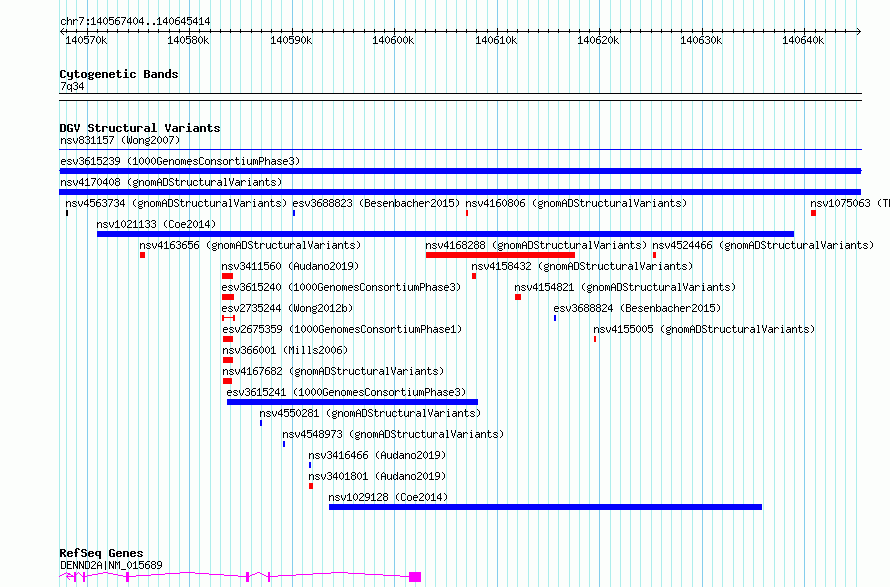This screenshot has width=890, height=587.
Task: Open esv2675359 1000GenomesConsortiumPhase1 label
Action: [342, 329]
